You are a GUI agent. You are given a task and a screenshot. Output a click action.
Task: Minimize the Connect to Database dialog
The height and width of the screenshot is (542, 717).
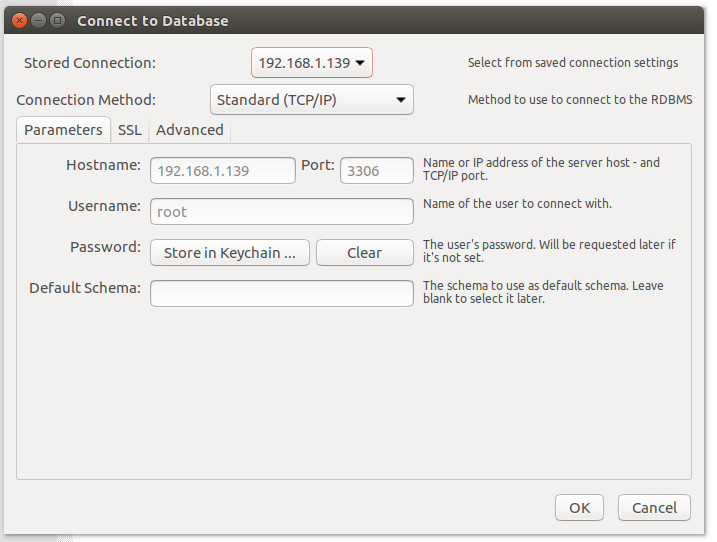38,20
